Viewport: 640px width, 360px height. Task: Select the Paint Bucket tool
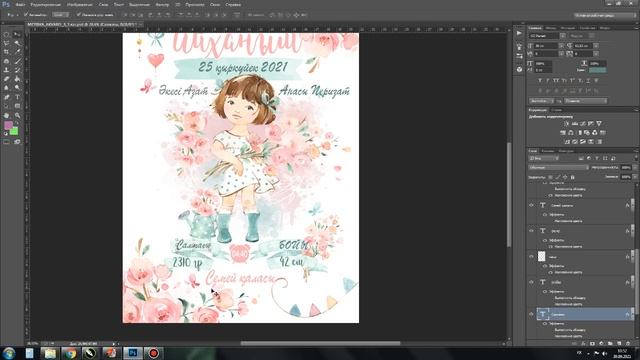[17, 79]
